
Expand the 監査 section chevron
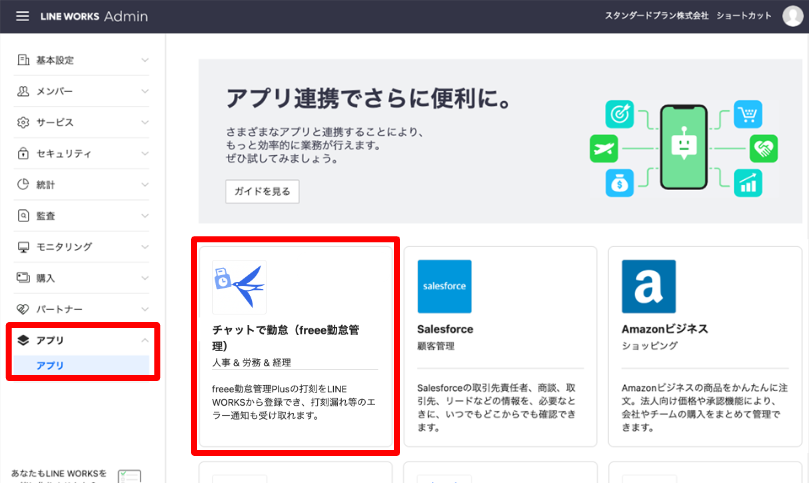point(145,216)
